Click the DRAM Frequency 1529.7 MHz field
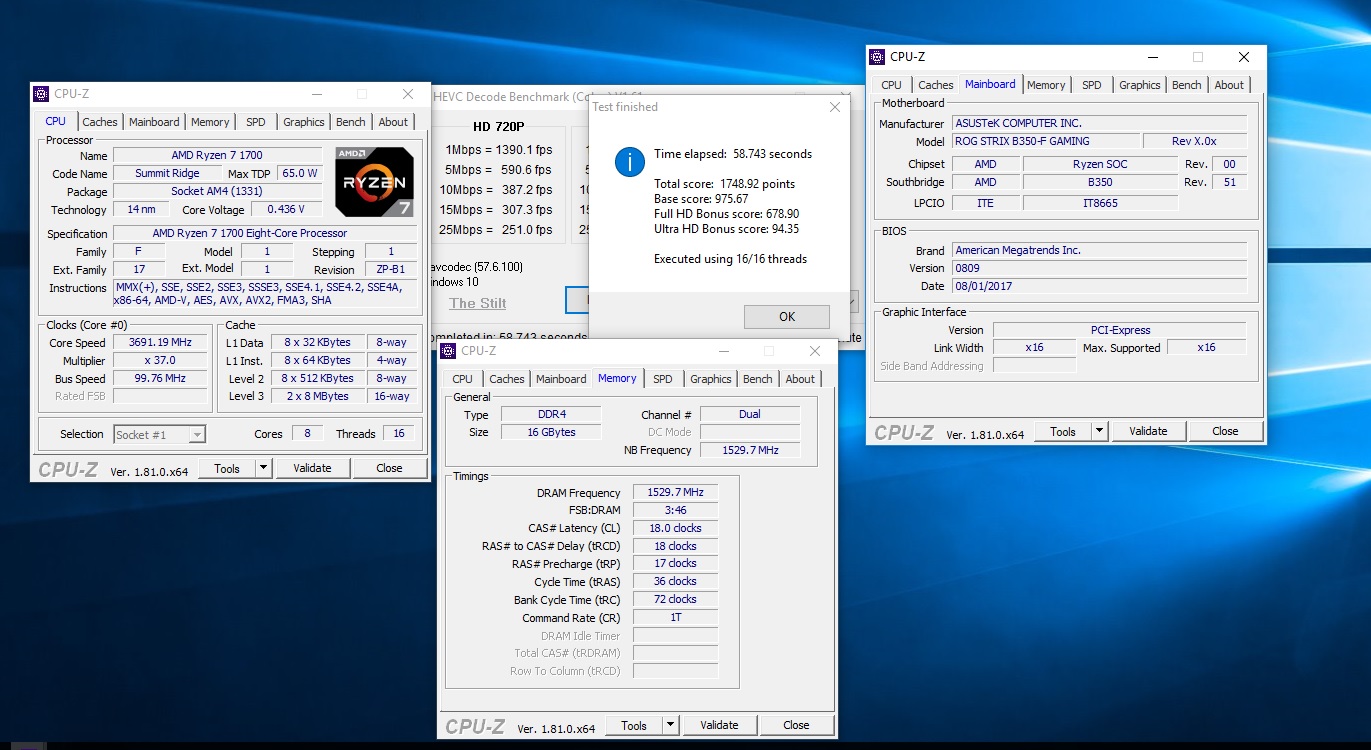Viewport: 1371px width, 750px height. [x=676, y=492]
